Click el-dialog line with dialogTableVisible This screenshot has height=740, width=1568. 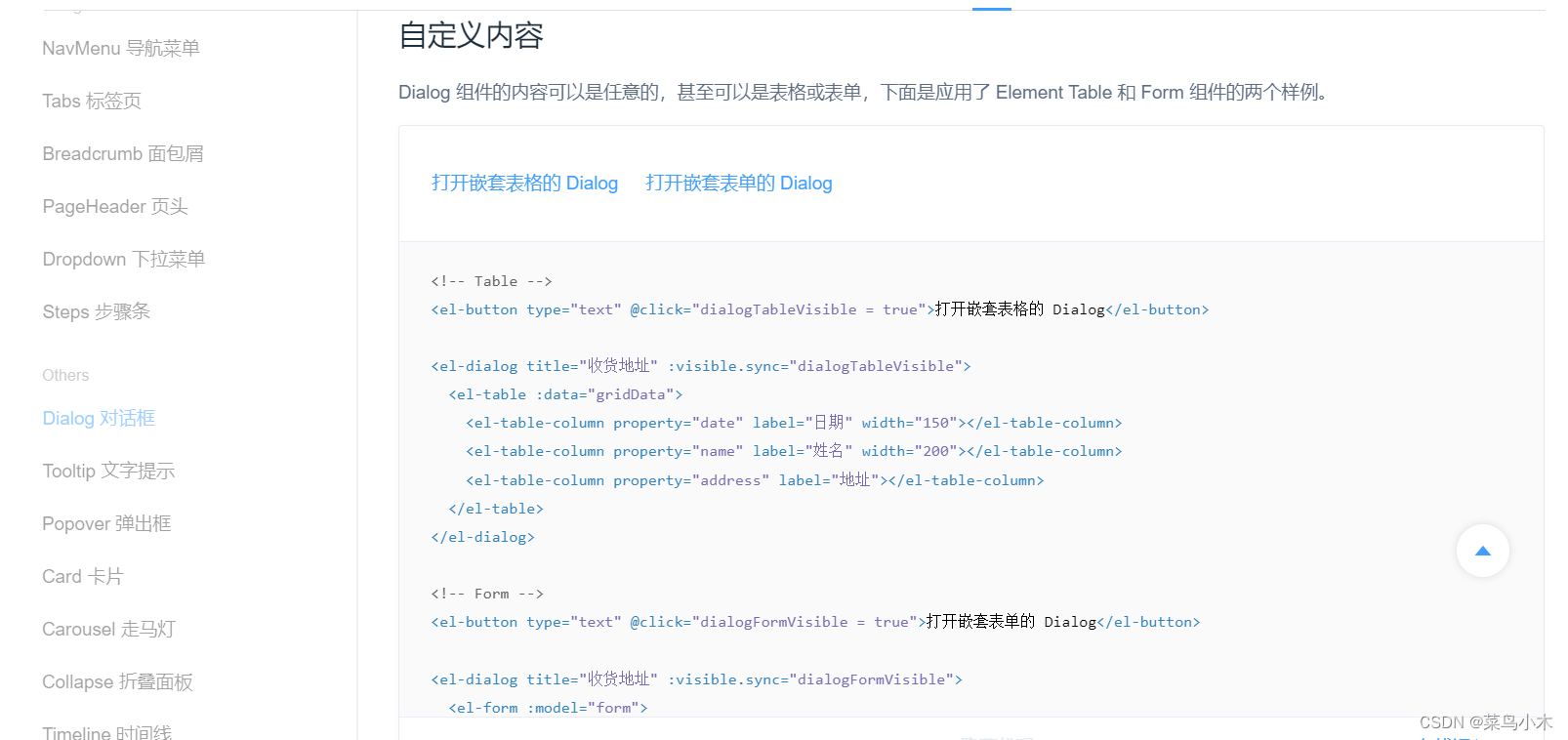(x=701, y=366)
